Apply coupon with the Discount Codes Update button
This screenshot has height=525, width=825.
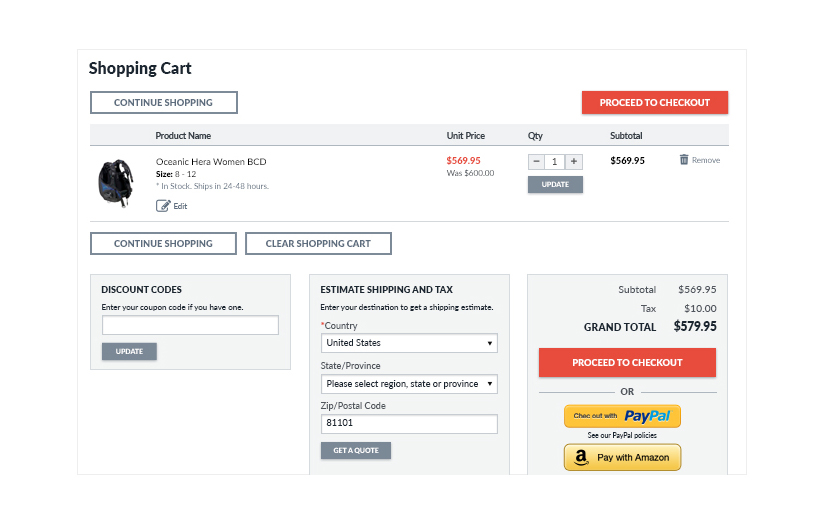click(129, 351)
